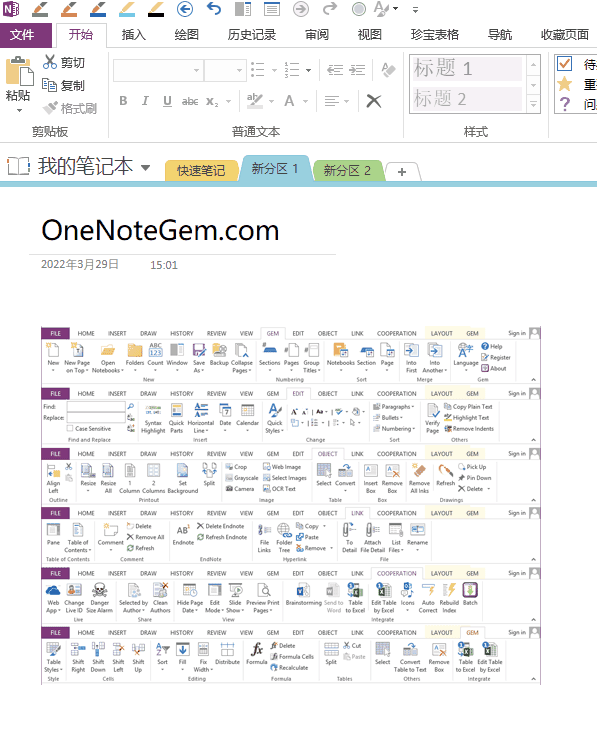Click the Forward navigation arrow
This screenshot has height=751, width=597.
(x=301, y=9)
